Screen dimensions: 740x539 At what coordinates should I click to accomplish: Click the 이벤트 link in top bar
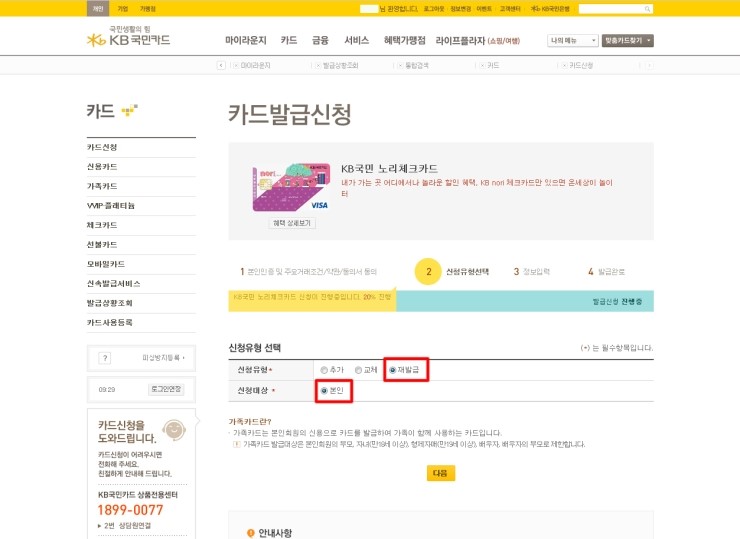(484, 9)
